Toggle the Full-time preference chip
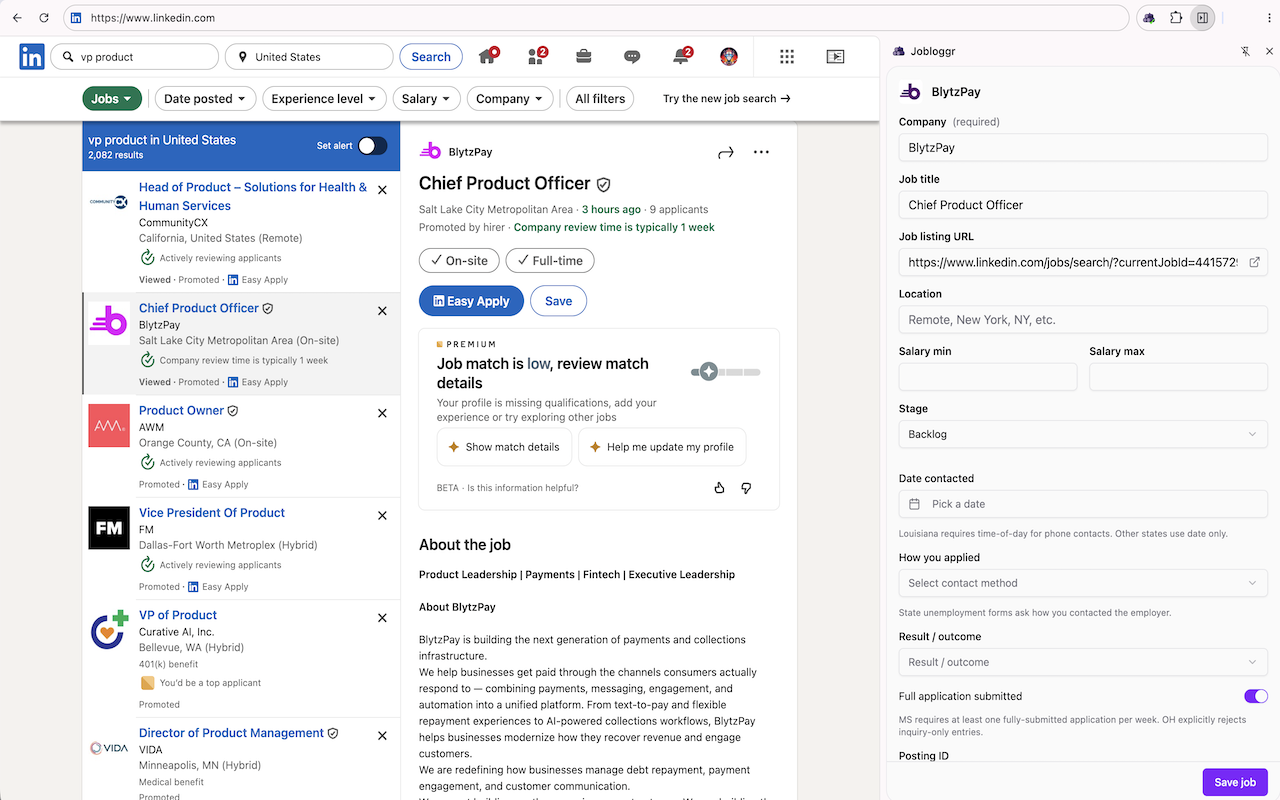1280x800 pixels. pyautogui.click(x=550, y=260)
